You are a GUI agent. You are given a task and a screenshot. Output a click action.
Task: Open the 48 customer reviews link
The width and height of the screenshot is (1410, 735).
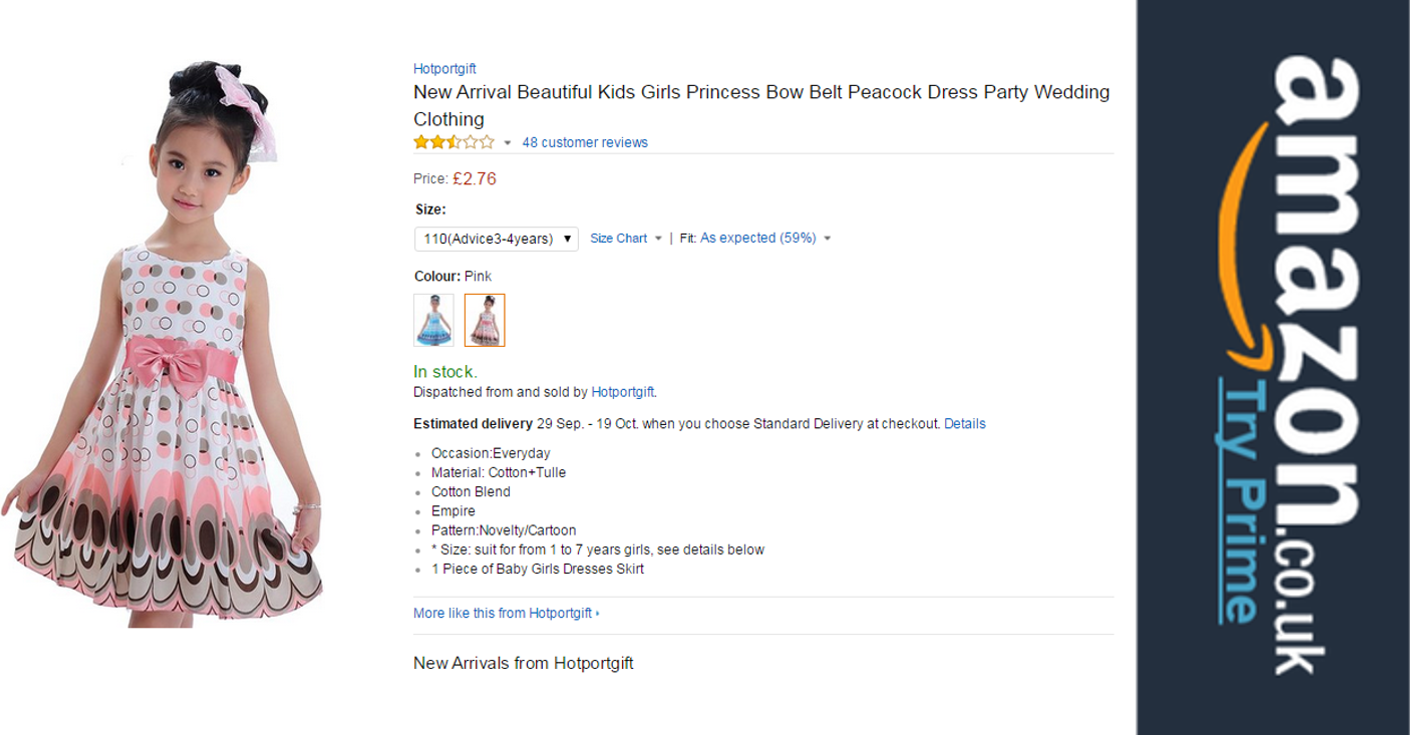tap(585, 142)
